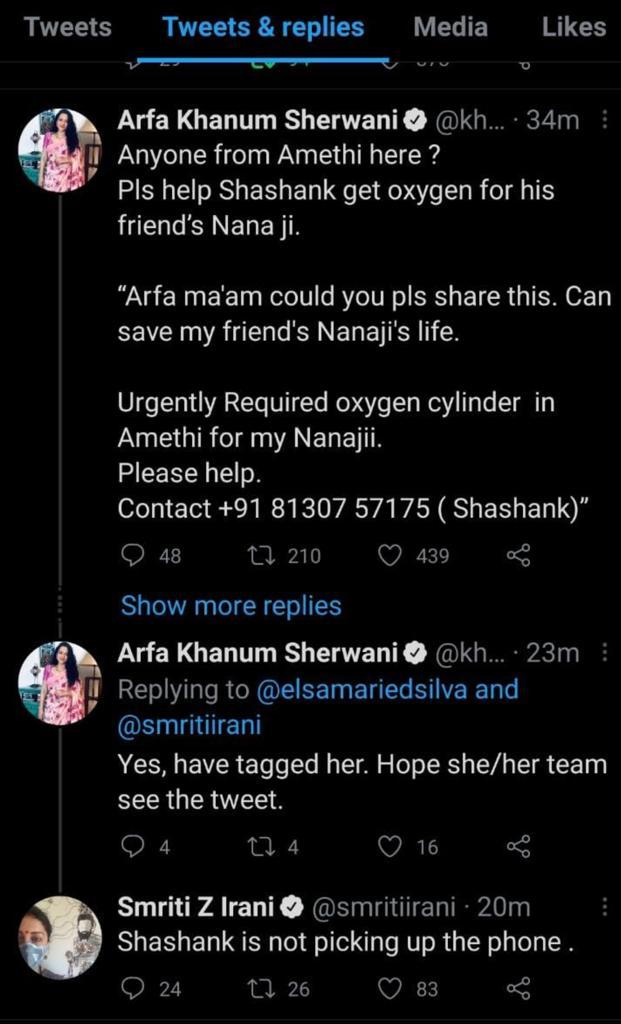Open more options for the 34m tweet
The image size is (621, 1024).
pyautogui.click(x=604, y=121)
